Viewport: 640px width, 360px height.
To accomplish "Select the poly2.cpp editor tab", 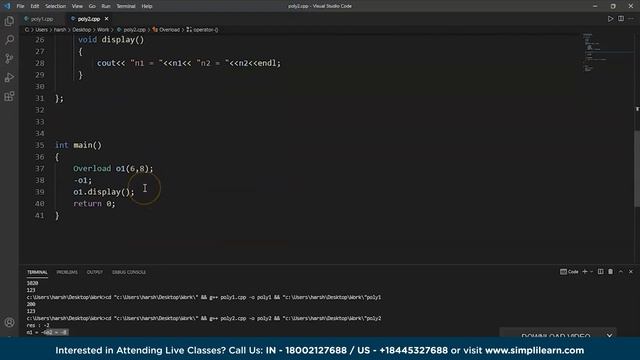I will 89,19.
